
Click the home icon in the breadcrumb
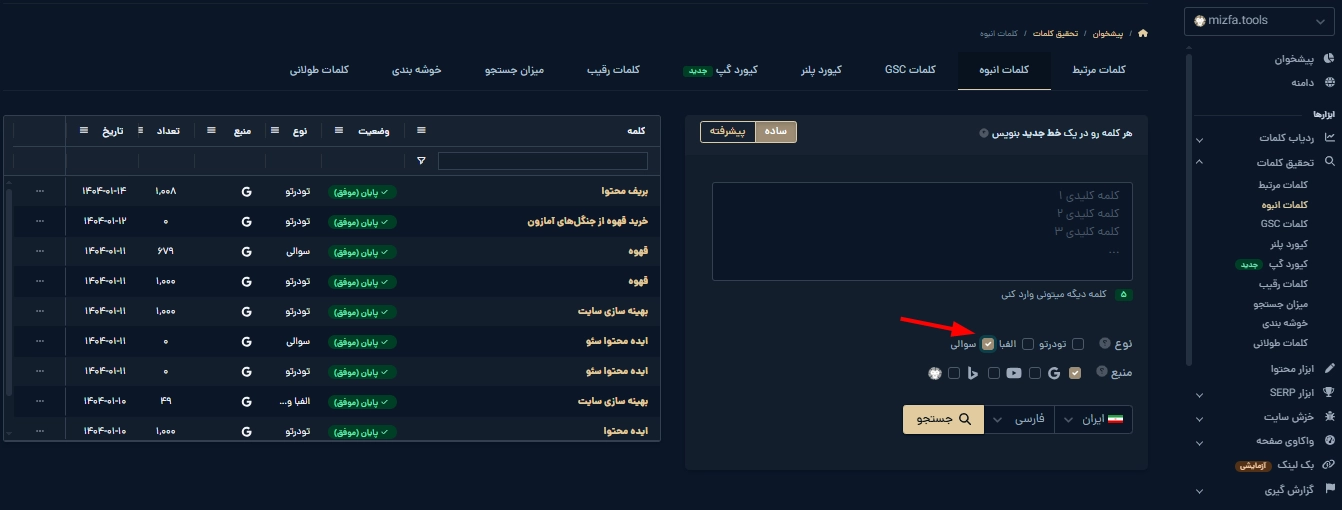(x=1143, y=33)
